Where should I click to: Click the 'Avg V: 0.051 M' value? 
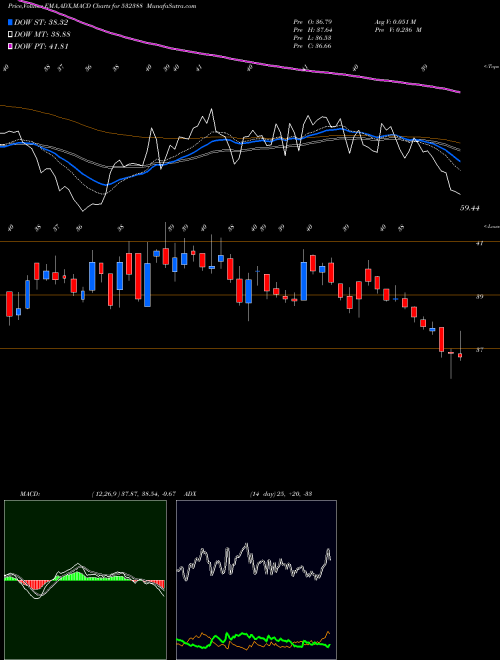395,21
